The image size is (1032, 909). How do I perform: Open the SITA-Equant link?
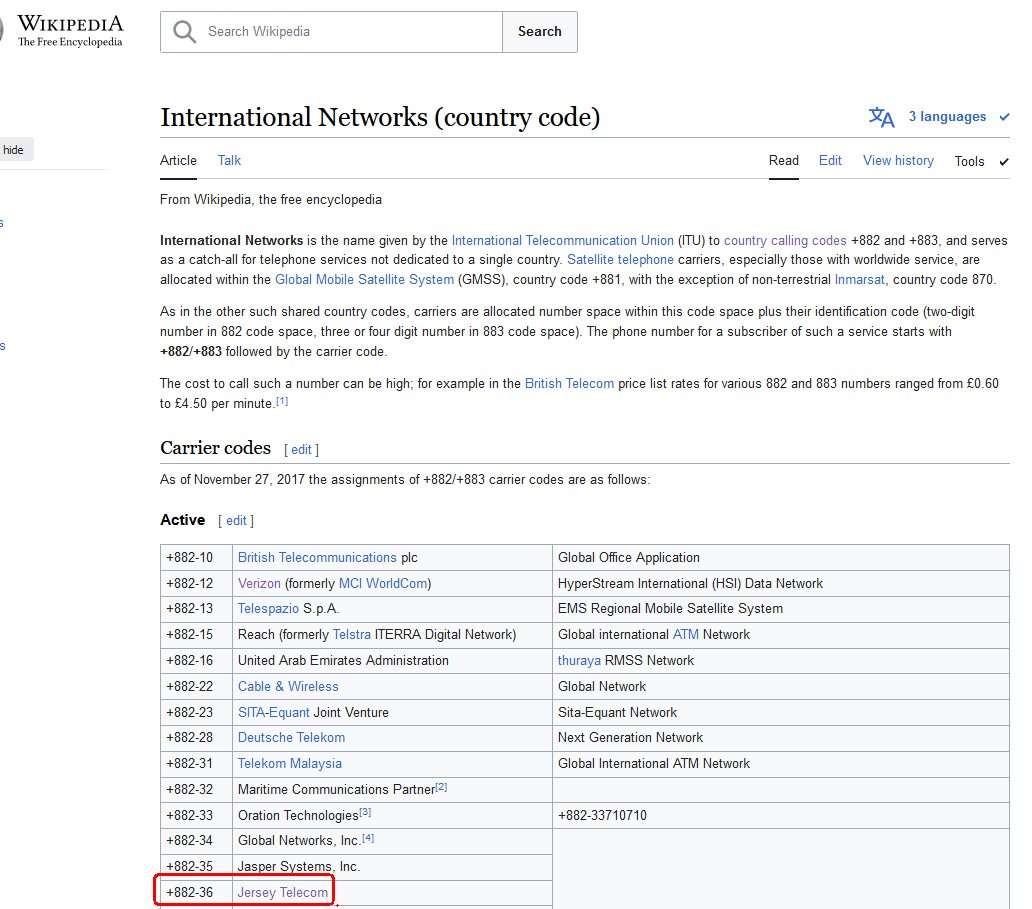click(x=274, y=712)
